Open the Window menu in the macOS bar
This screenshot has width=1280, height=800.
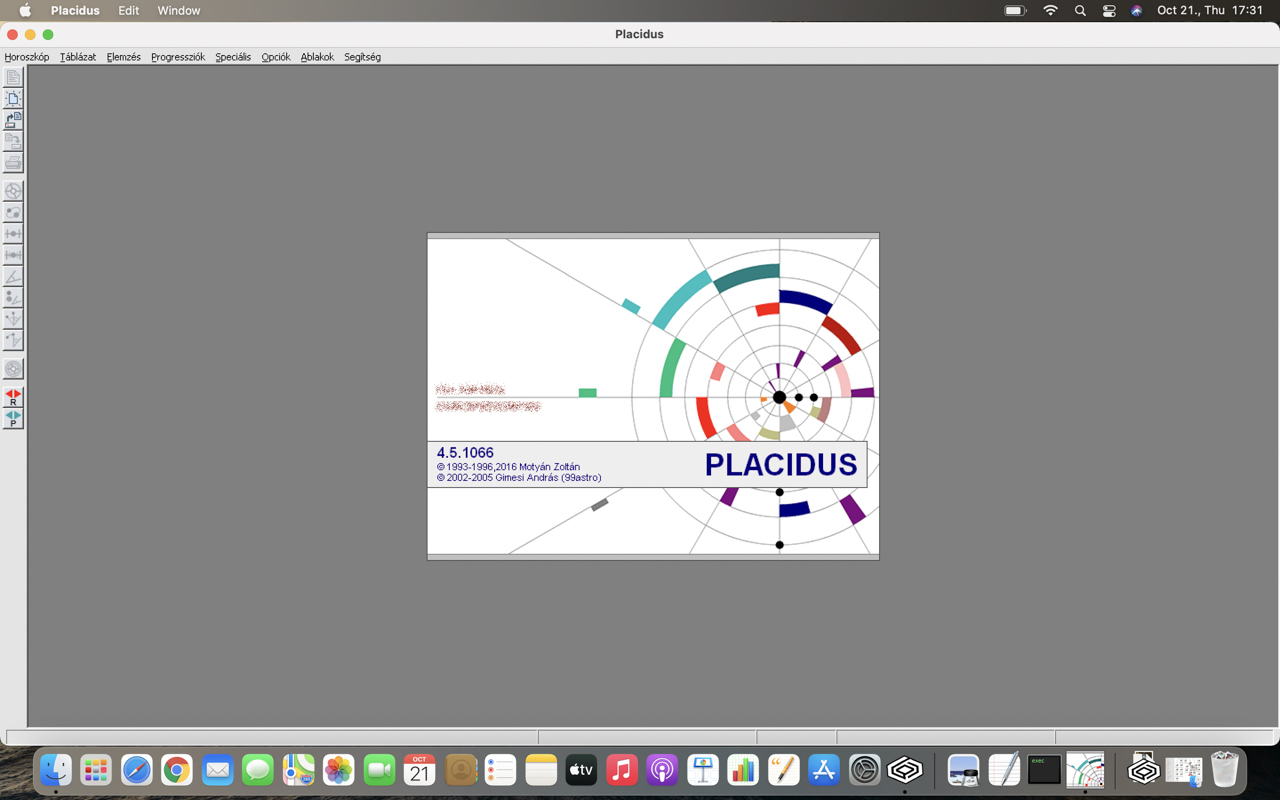[x=179, y=10]
